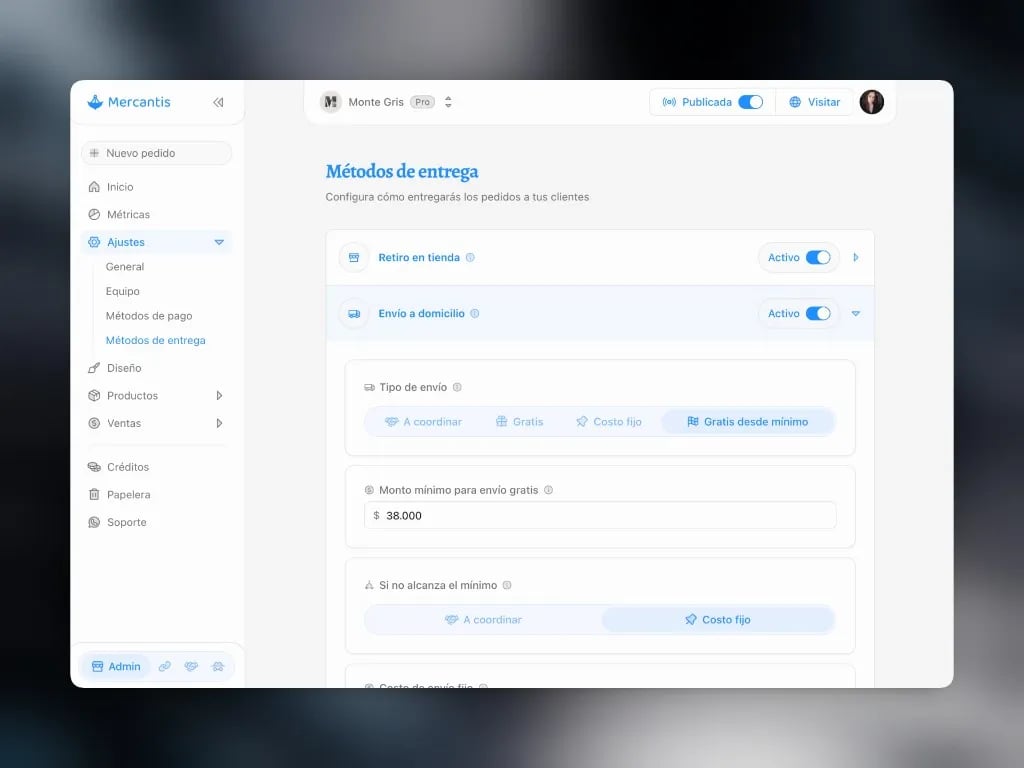
Task: Expand the Retiro en tienda section
Action: coord(856,257)
